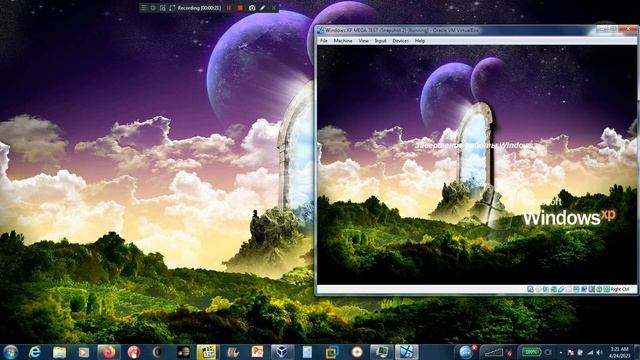
Task: Stop the screen recording
Action: (x=240, y=8)
